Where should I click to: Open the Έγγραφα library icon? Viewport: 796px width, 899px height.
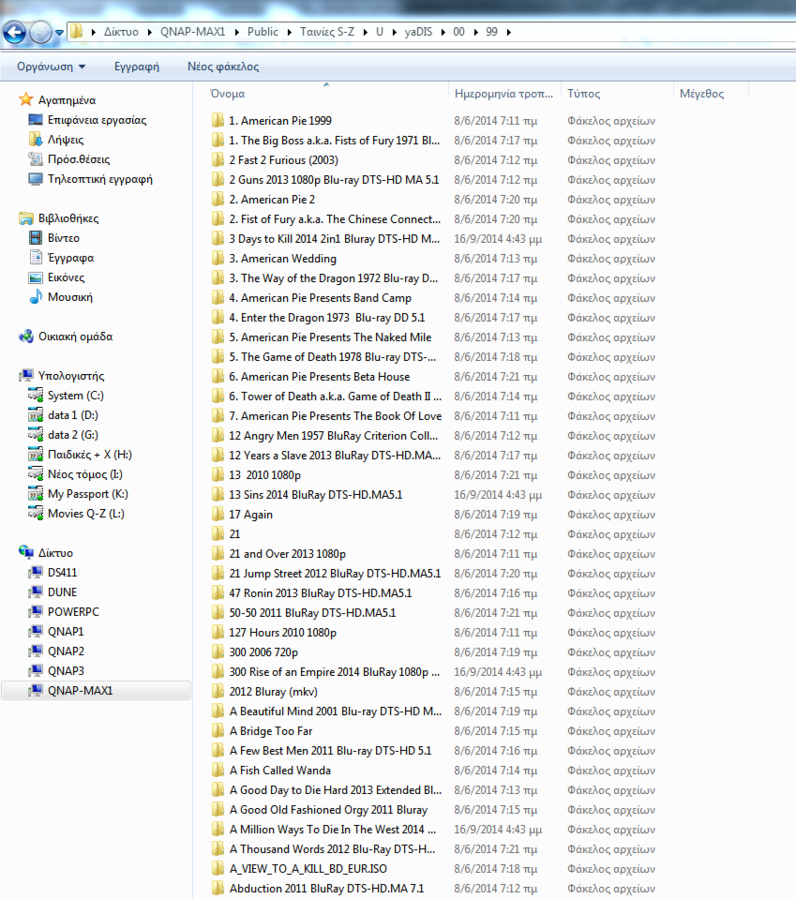click(x=36, y=257)
